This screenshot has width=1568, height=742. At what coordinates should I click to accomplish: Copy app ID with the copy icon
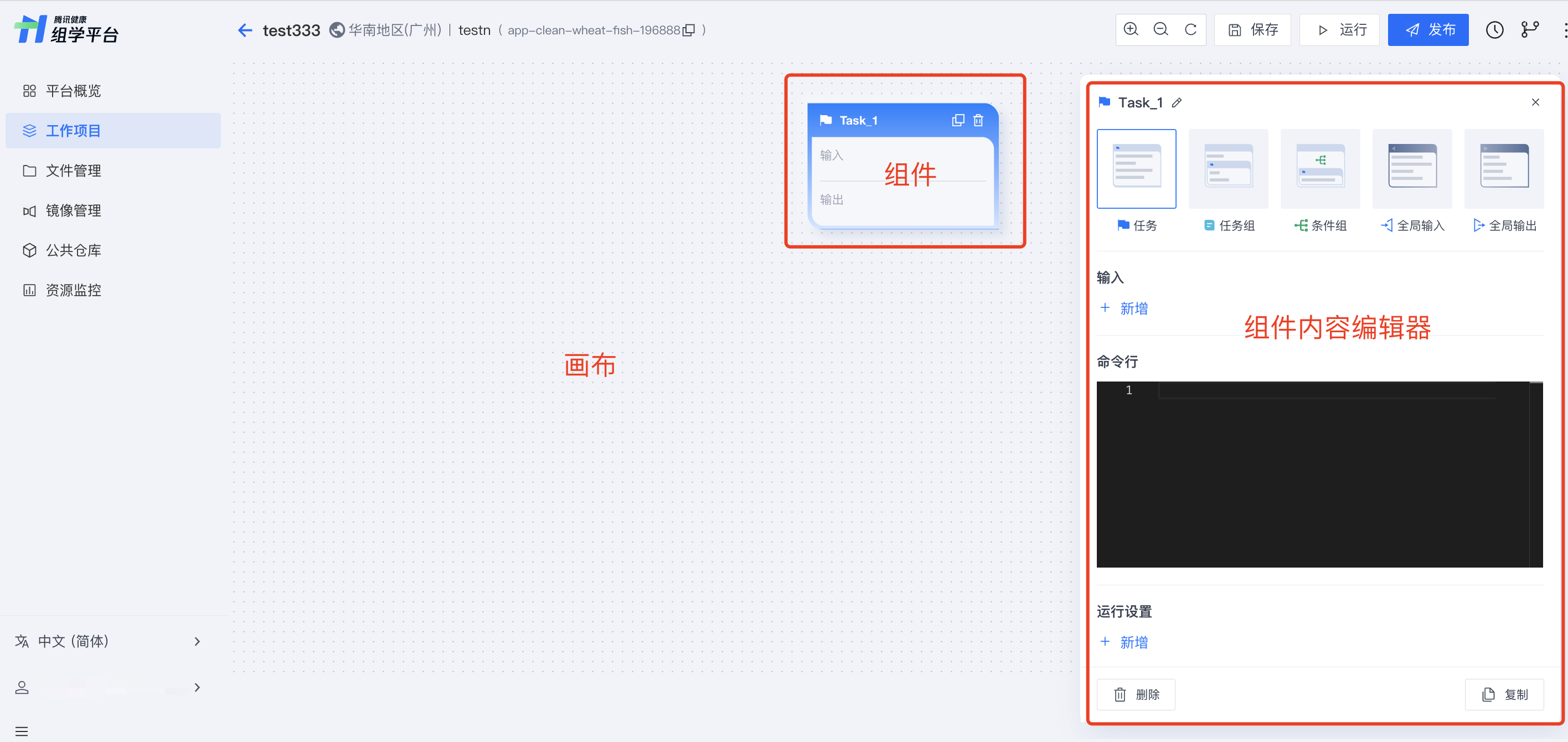coord(689,30)
